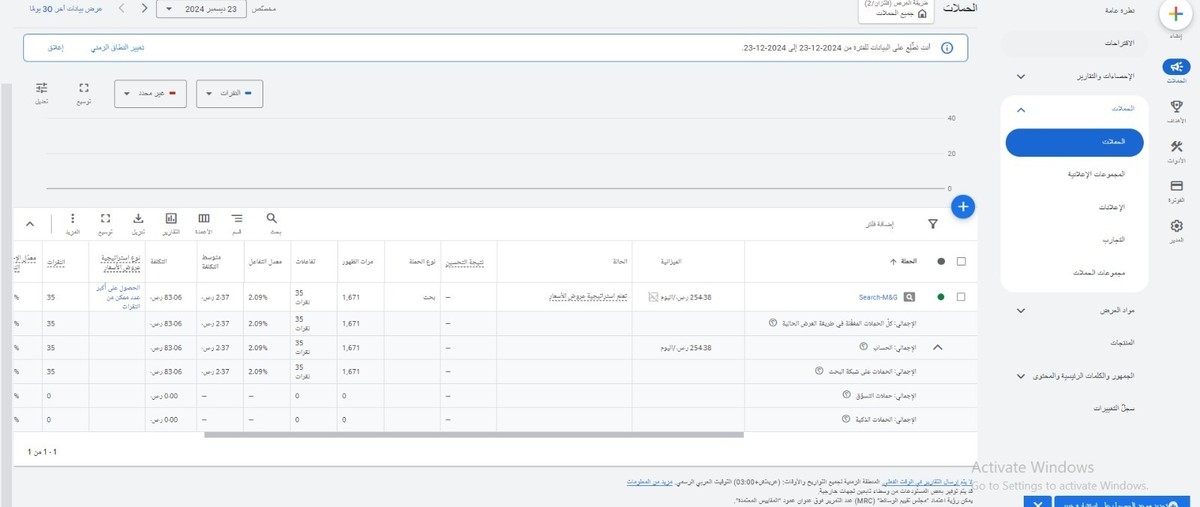Click help icon next to smart campaigns total

[x=846, y=420]
